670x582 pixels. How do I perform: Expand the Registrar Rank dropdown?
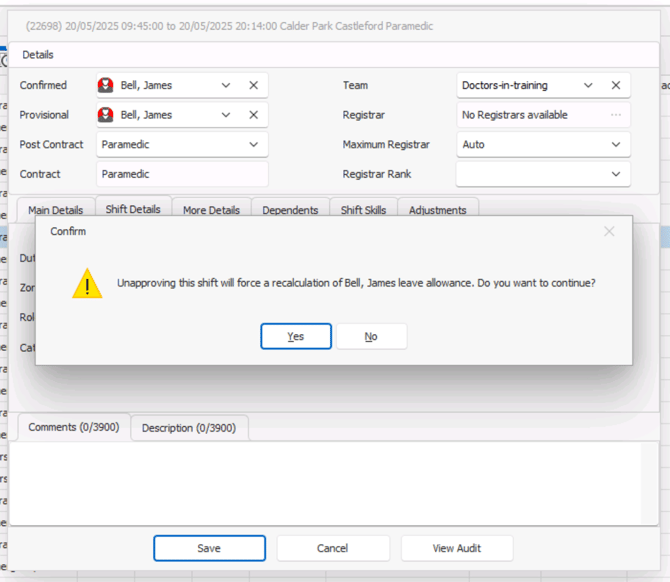[616, 174]
